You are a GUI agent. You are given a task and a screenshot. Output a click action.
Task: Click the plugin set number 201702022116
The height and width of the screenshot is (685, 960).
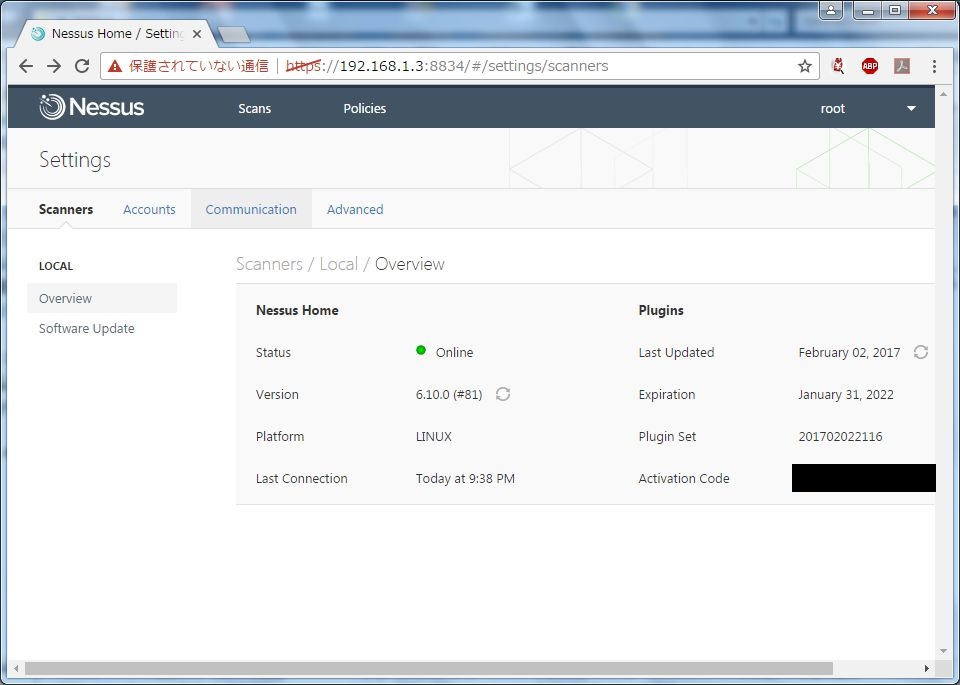[840, 436]
